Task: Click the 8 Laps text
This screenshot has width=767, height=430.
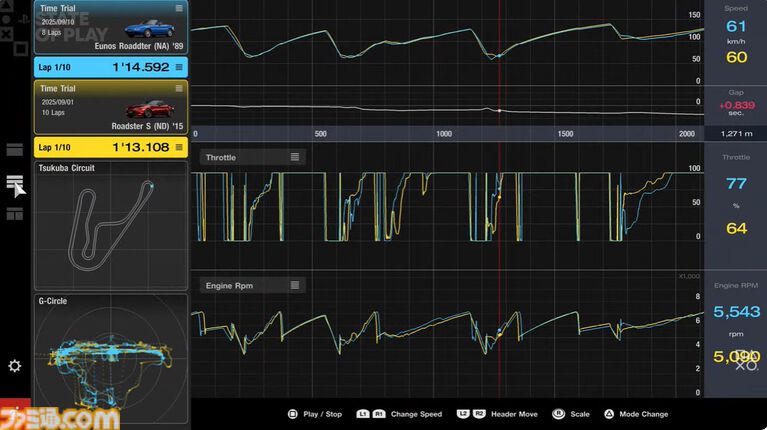Action: (x=51, y=32)
